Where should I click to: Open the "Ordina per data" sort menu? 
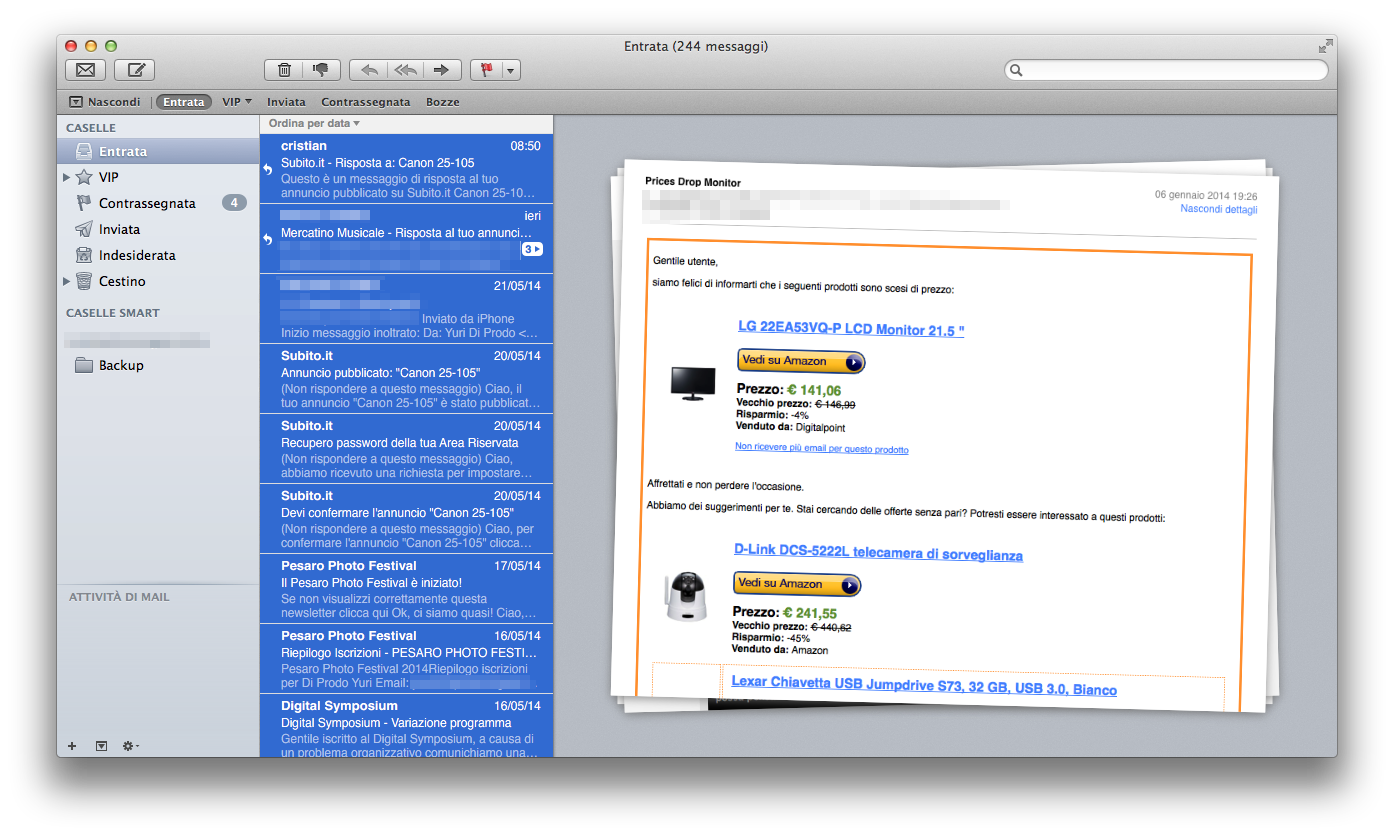314,123
